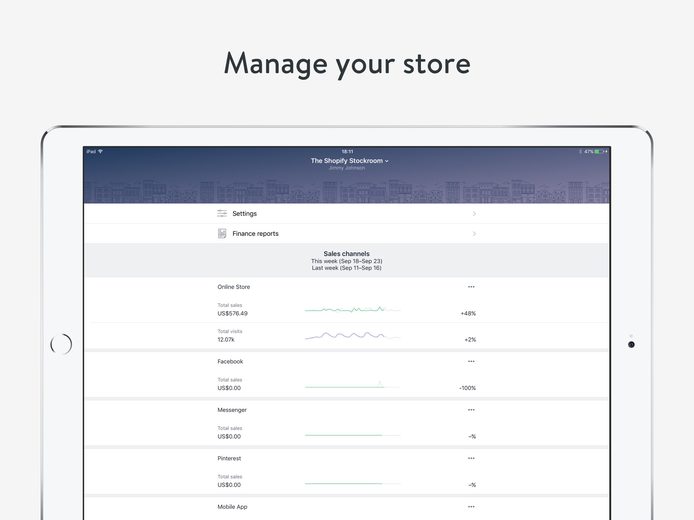Open The Shopify Stockroom store switcher dropdown
The image size is (694, 520).
[349, 161]
